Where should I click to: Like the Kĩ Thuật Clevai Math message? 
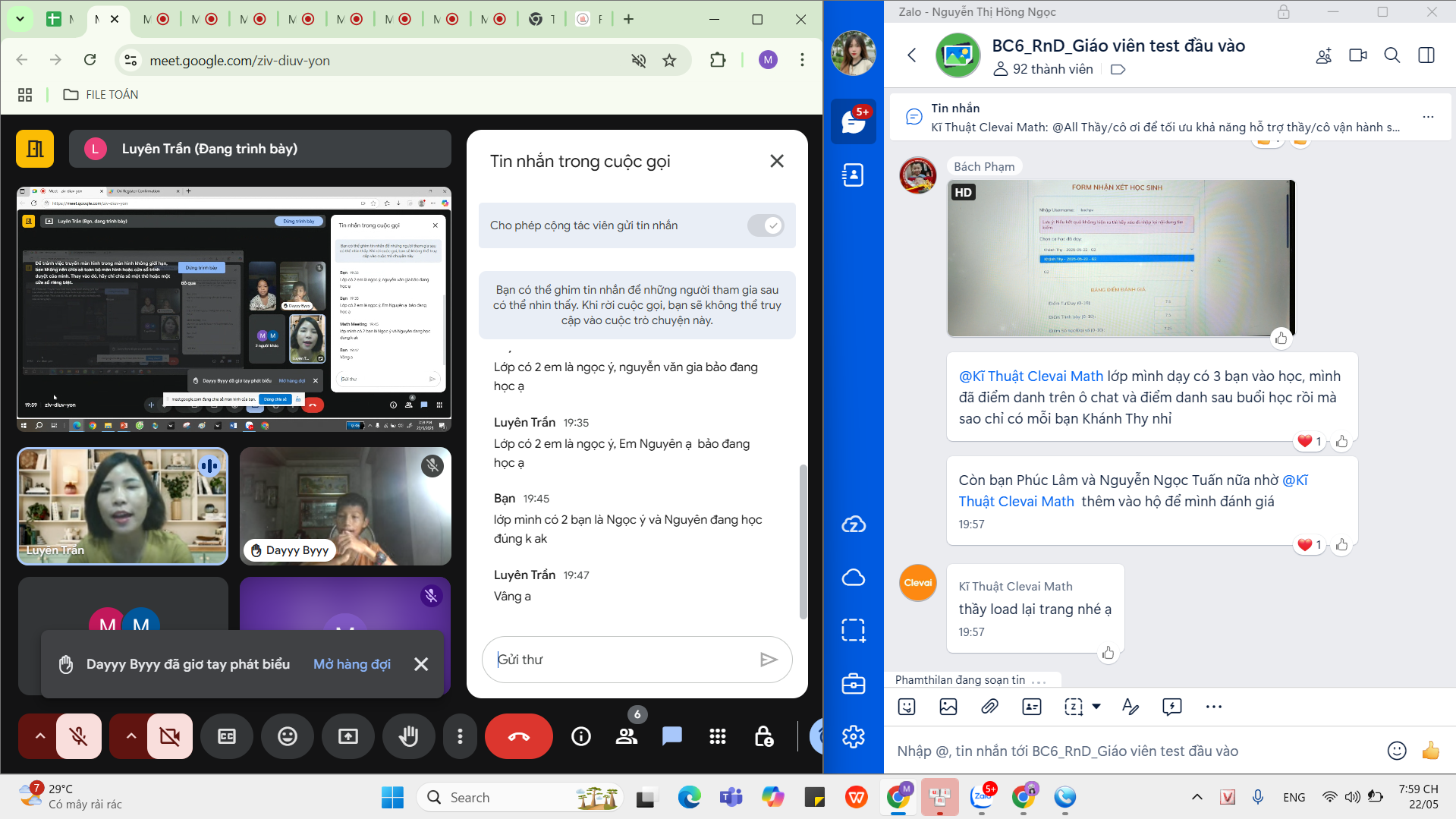coord(1109,653)
